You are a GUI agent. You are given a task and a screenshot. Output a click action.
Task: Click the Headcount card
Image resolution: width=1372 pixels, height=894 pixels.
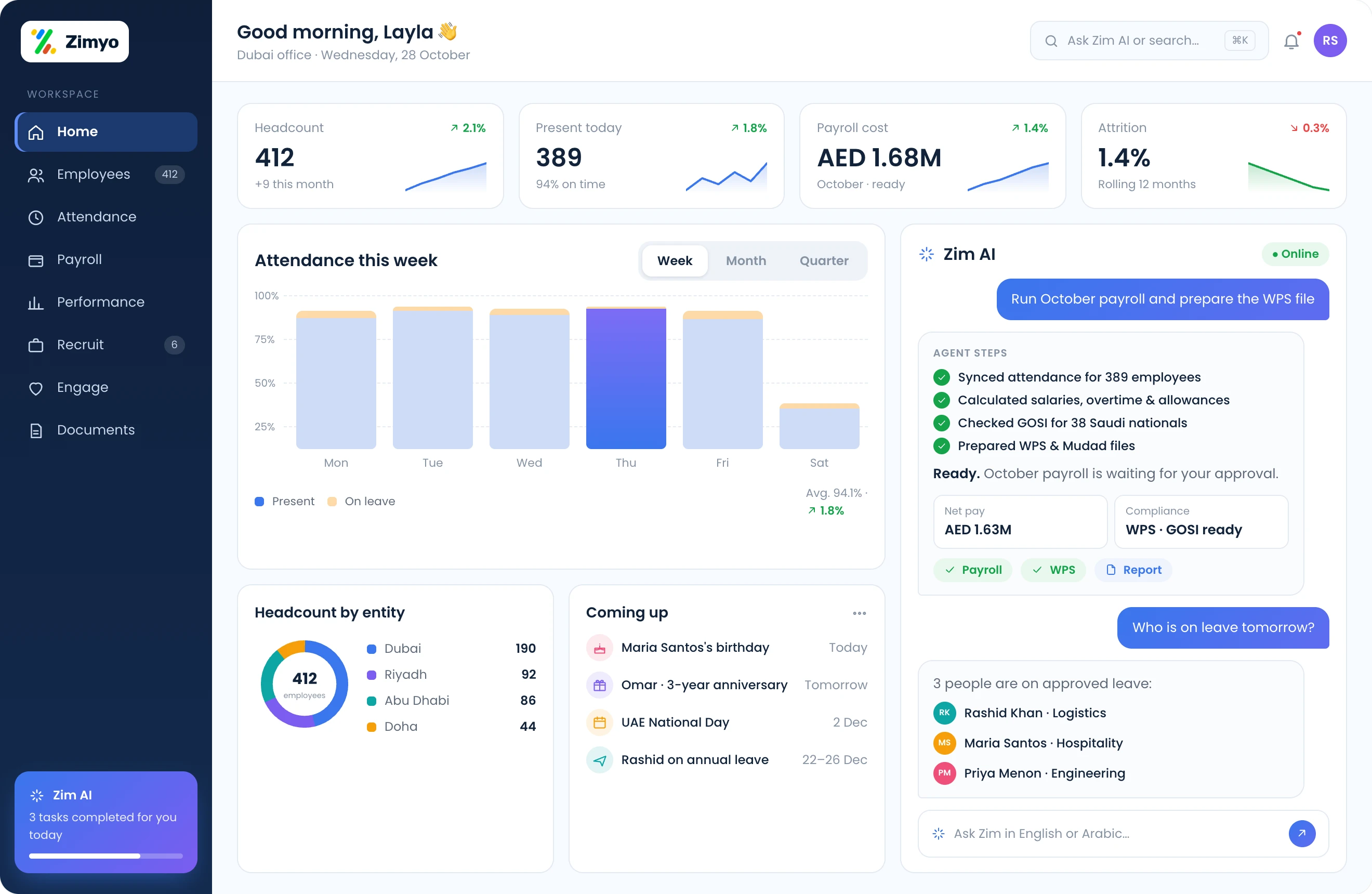[x=371, y=155]
